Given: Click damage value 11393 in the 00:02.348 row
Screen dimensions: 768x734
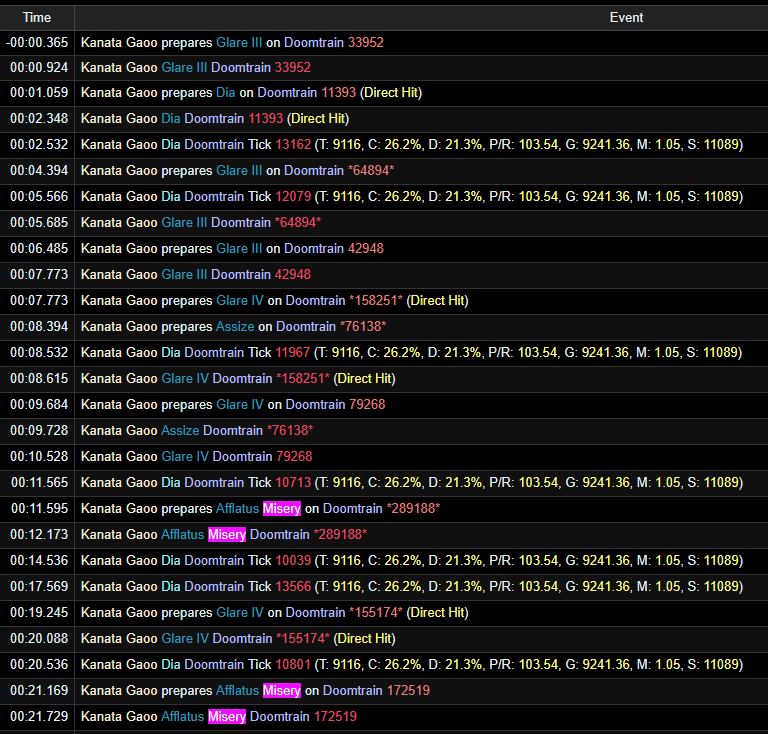Looking at the screenshot, I should pos(265,118).
